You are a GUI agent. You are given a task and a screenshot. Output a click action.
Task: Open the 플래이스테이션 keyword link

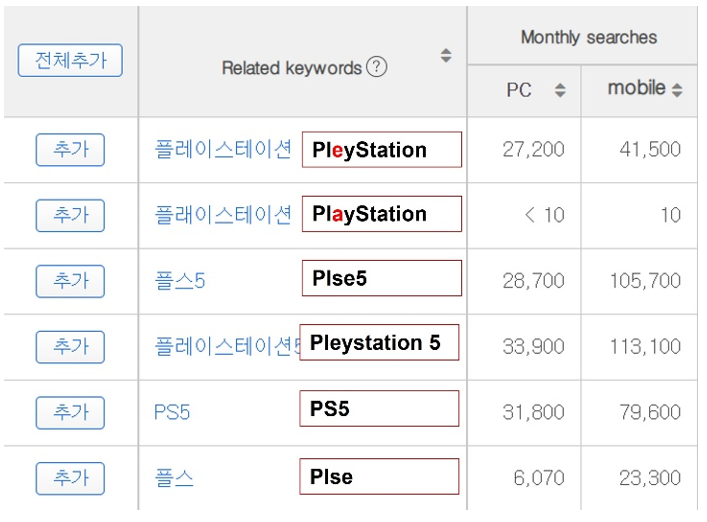(x=223, y=215)
